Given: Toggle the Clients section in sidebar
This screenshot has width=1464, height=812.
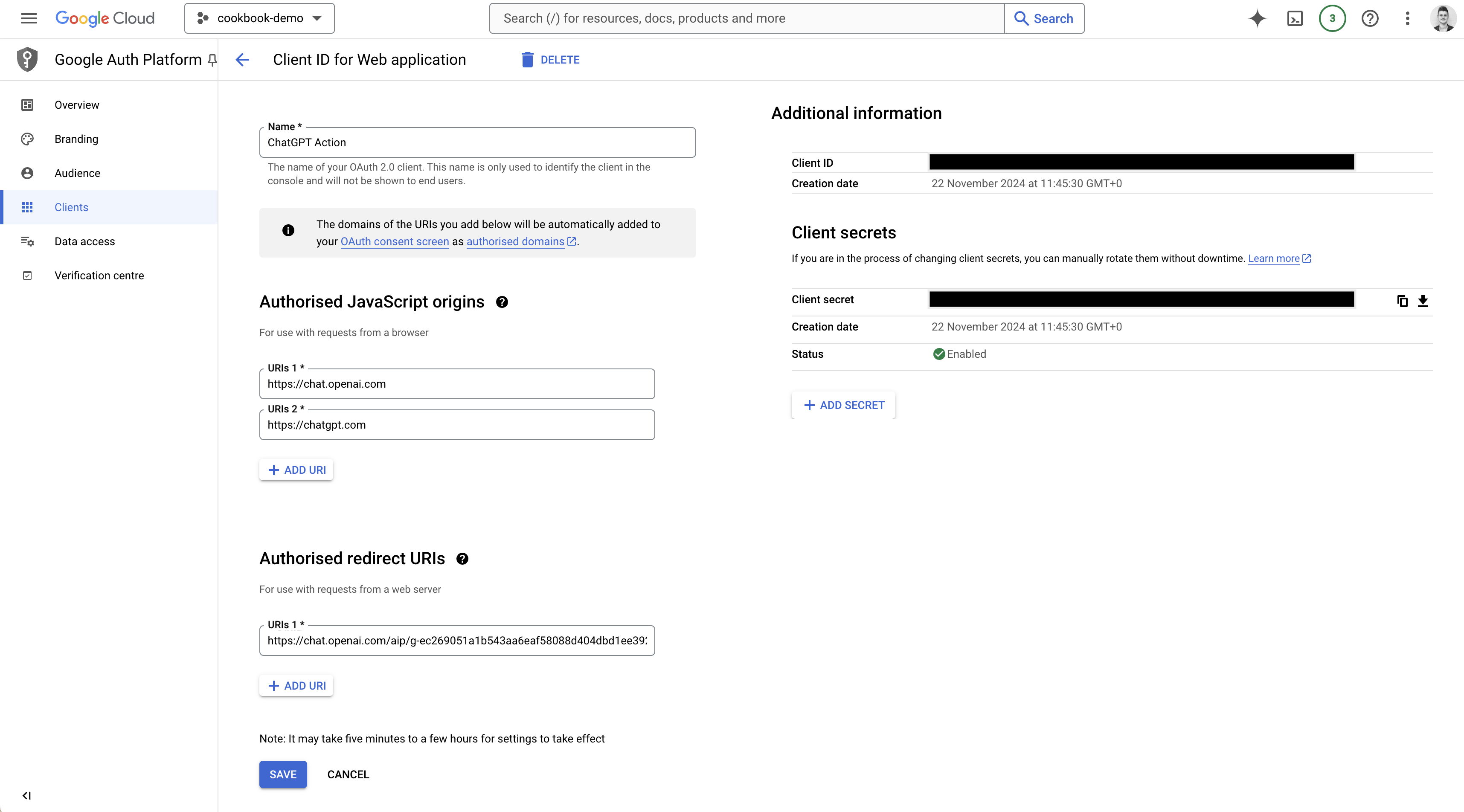Looking at the screenshot, I should click(71, 207).
